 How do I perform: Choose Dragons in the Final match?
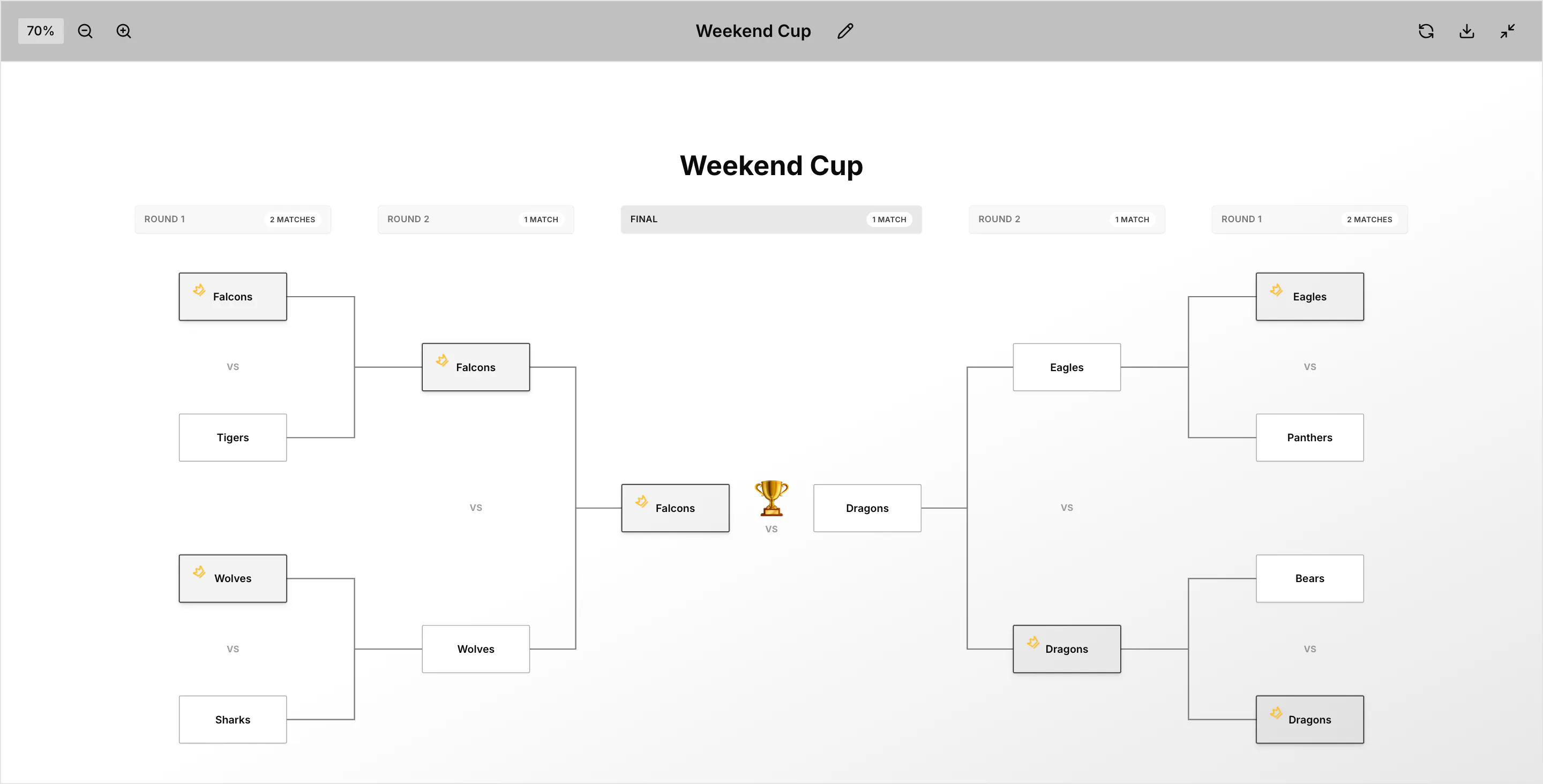(x=867, y=508)
